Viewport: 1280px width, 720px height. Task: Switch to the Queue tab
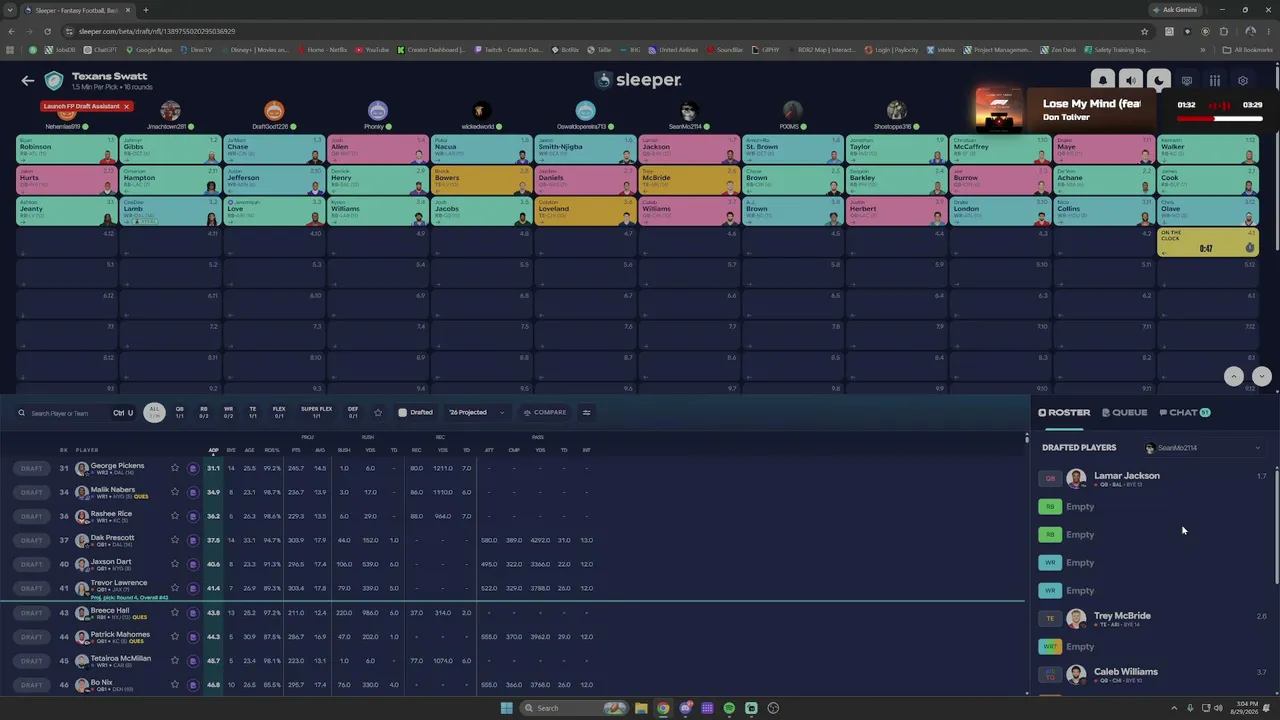coord(1125,412)
